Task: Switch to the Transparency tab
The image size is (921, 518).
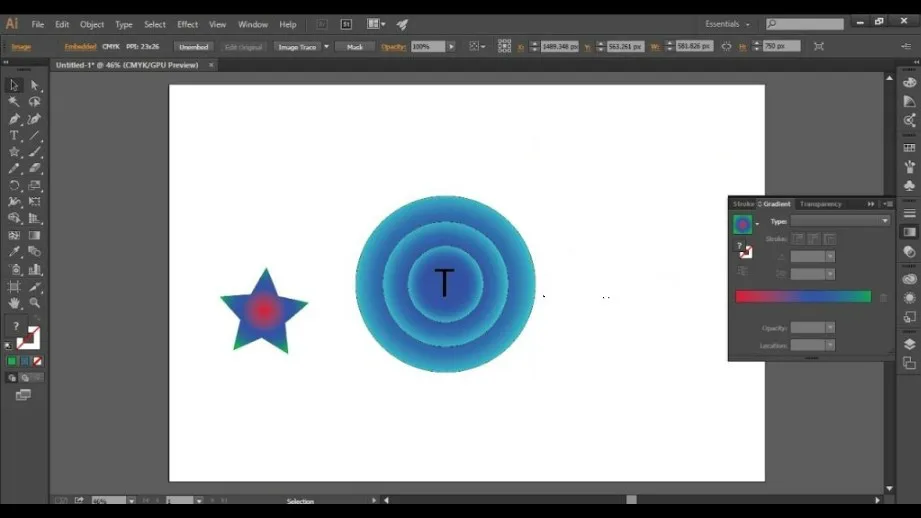Action: [820, 204]
